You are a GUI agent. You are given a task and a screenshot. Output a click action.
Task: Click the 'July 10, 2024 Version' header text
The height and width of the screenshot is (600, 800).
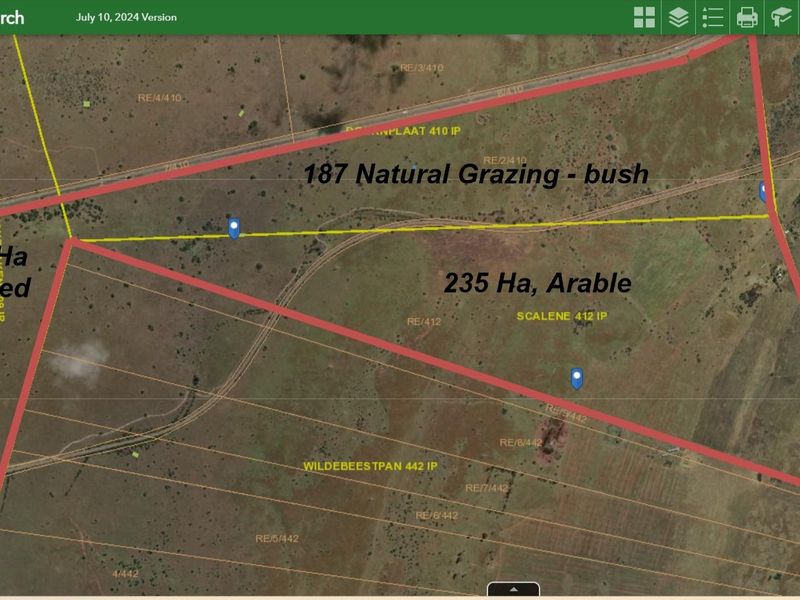pyautogui.click(x=126, y=17)
